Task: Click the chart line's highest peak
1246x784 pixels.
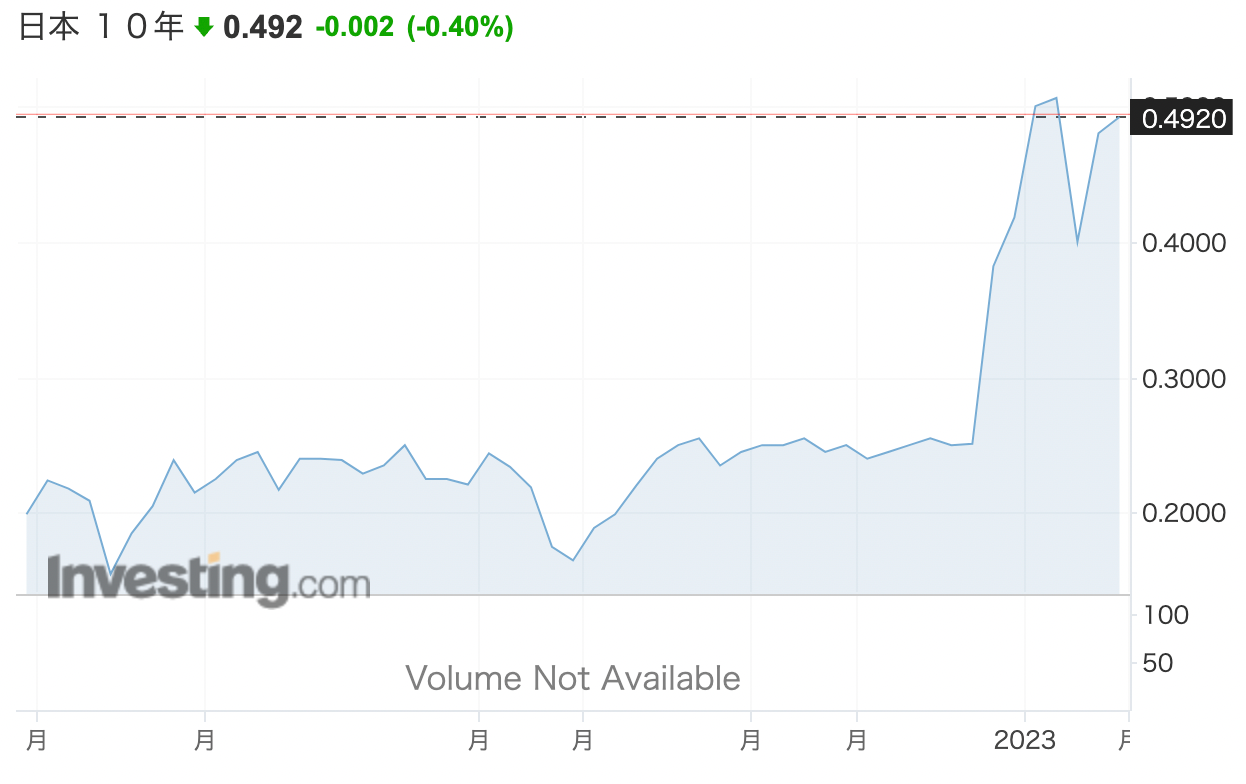Action: click(1056, 98)
